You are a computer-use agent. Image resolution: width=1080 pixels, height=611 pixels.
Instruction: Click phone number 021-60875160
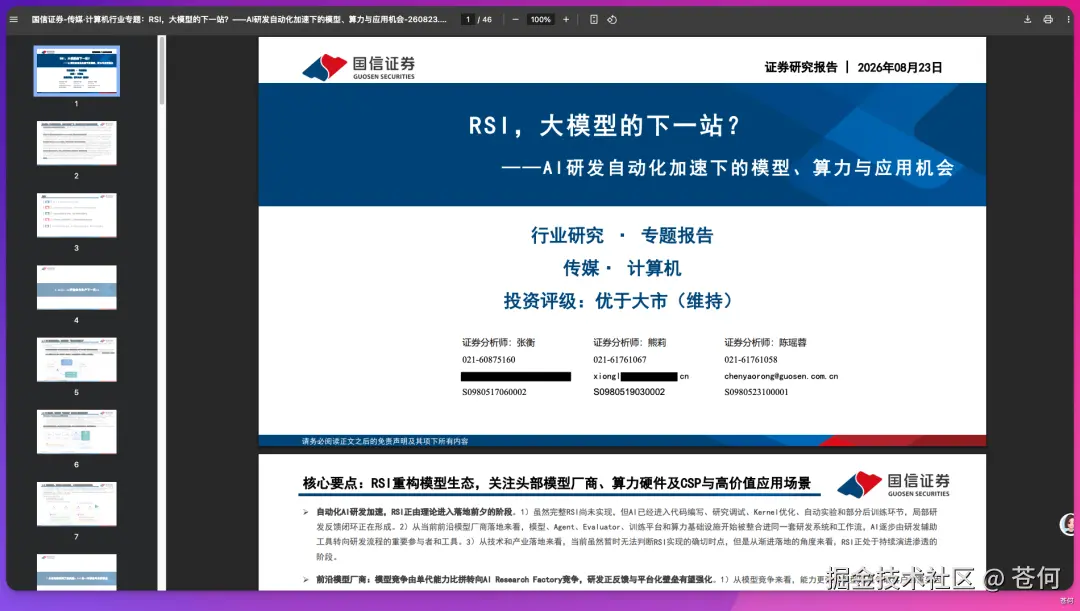pos(488,360)
